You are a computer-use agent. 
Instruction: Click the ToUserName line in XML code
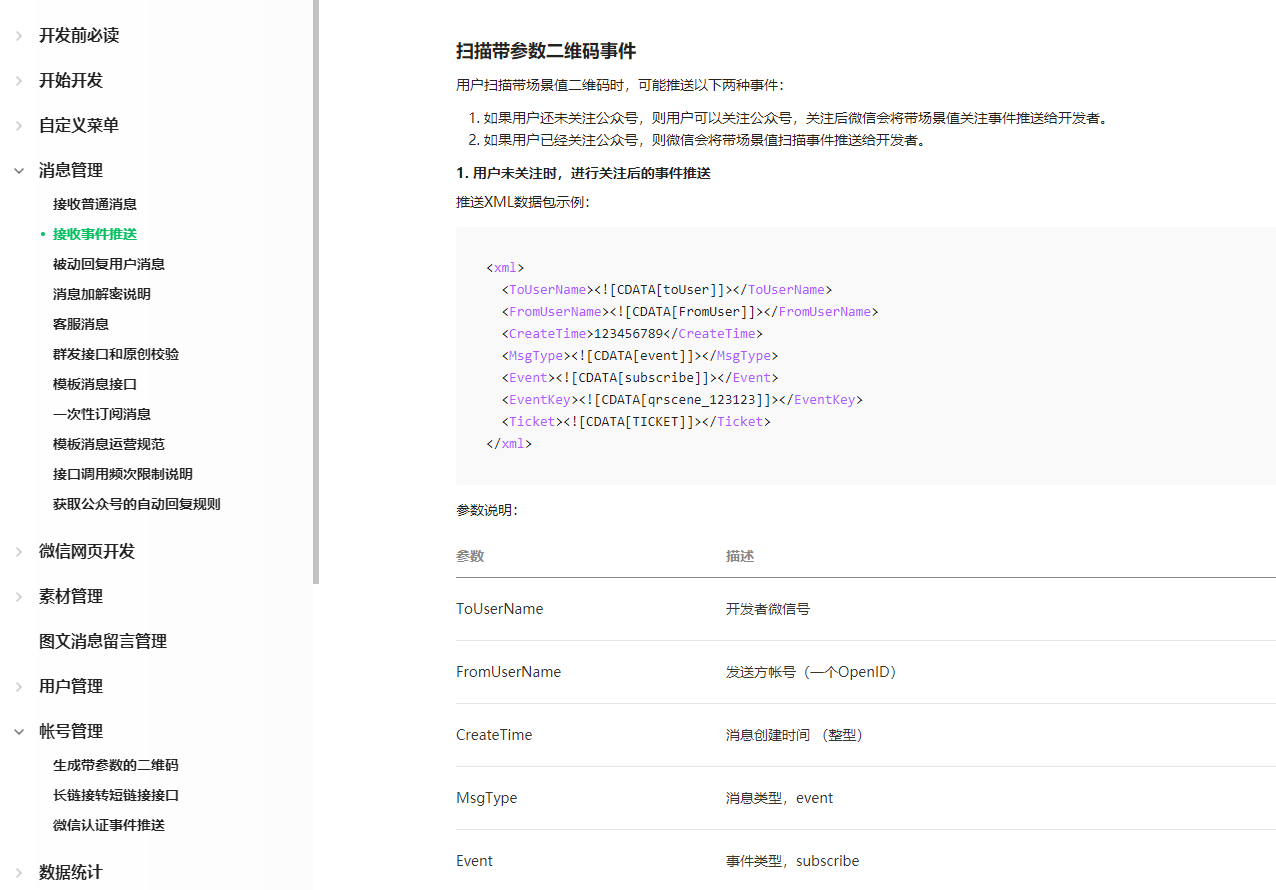point(667,290)
